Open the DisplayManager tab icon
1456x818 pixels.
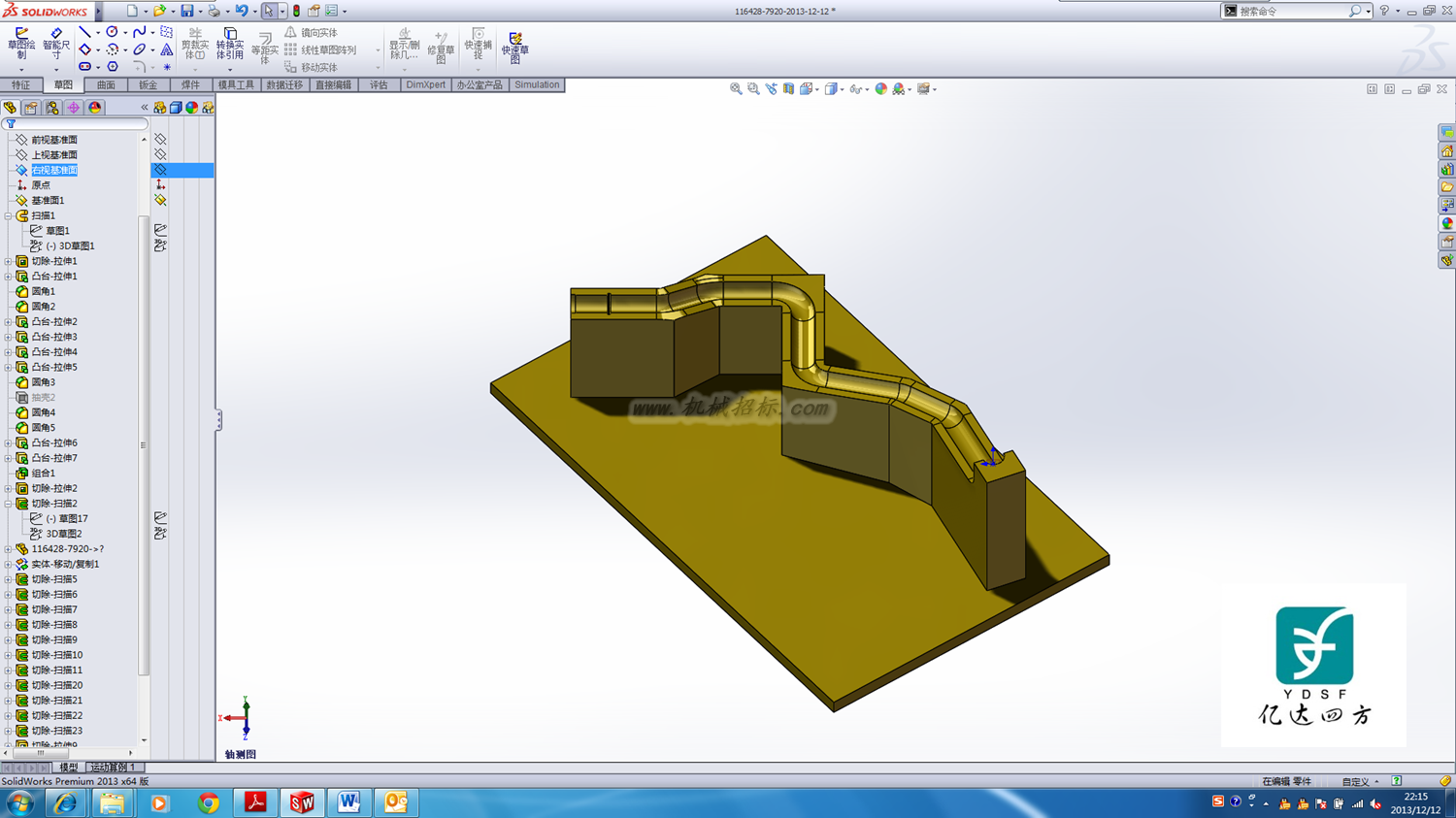point(95,108)
